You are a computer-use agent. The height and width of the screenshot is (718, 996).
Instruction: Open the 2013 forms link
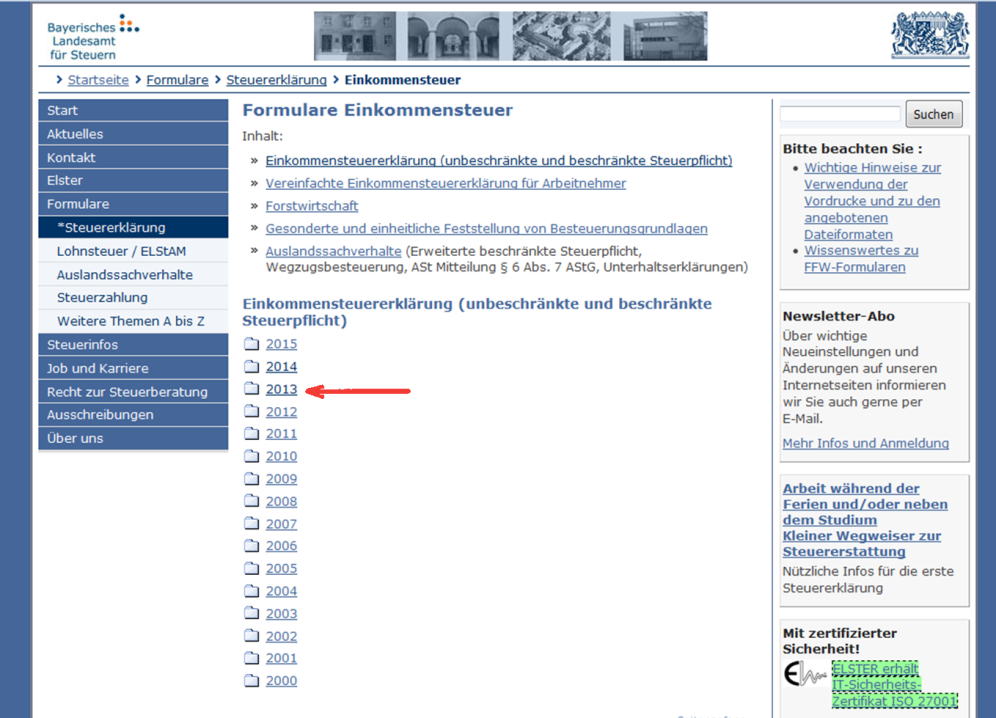click(x=281, y=389)
